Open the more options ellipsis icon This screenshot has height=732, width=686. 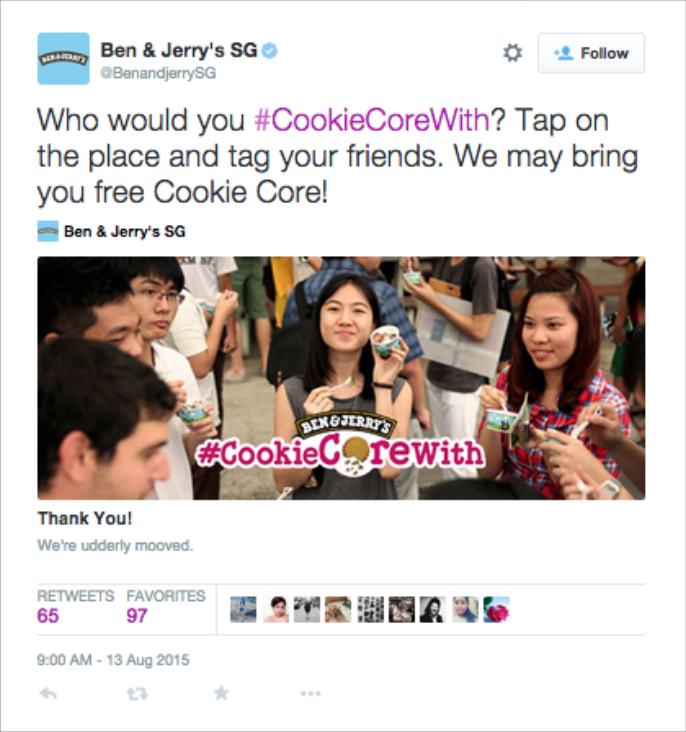tap(311, 693)
